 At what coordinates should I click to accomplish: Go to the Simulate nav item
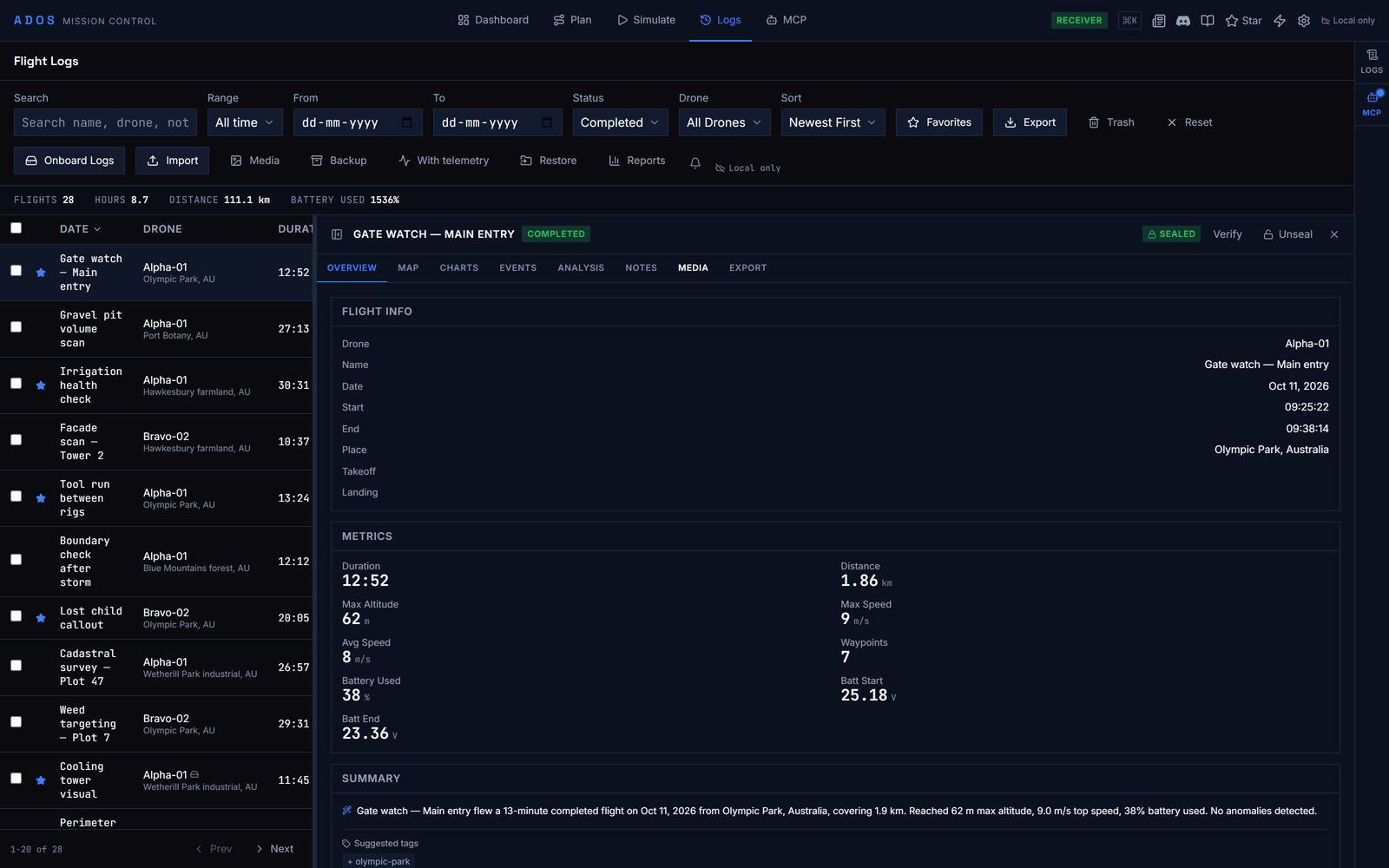coord(646,20)
